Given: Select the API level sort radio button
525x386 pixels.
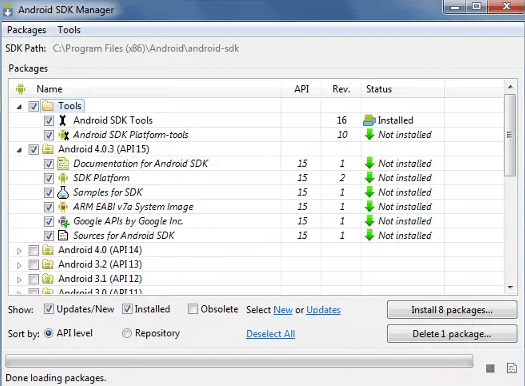Looking at the screenshot, I should pyautogui.click(x=49, y=333).
